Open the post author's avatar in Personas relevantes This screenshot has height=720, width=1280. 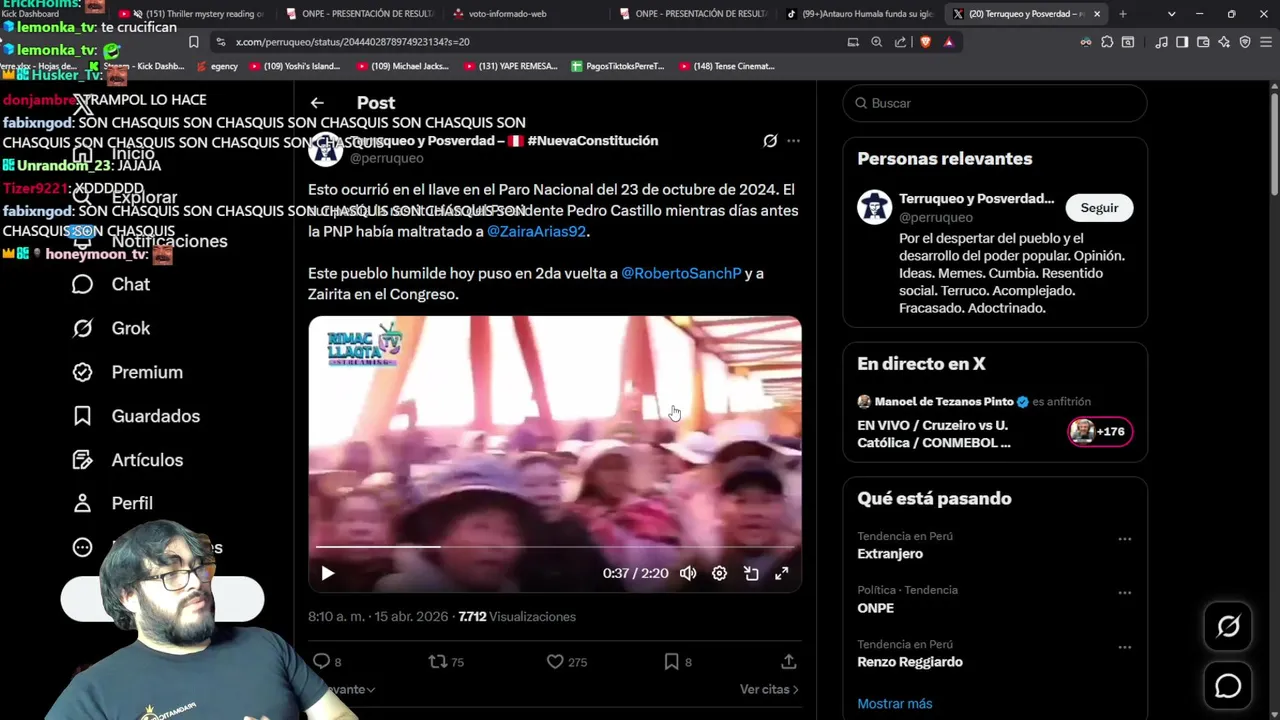(x=874, y=207)
